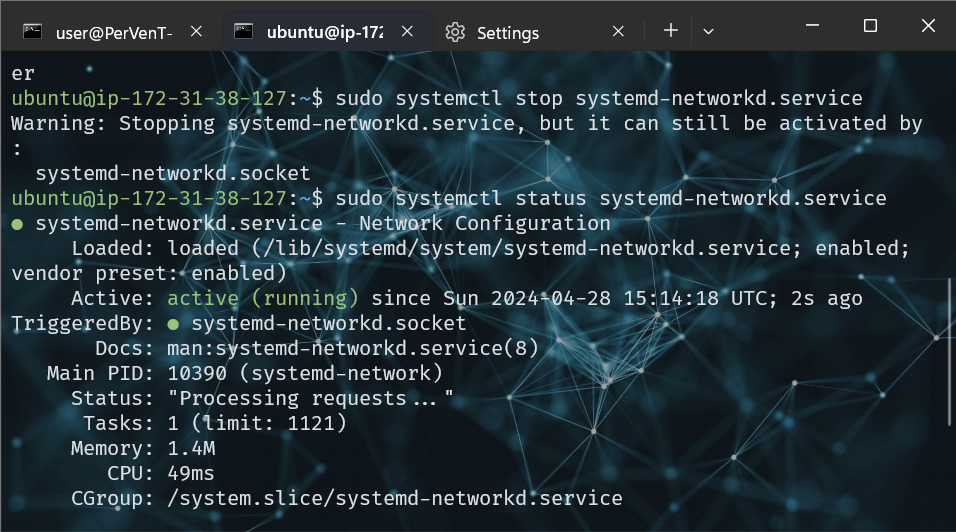
Task: Click the terminal icon on user@PerVenT tab
Action: click(x=33, y=32)
